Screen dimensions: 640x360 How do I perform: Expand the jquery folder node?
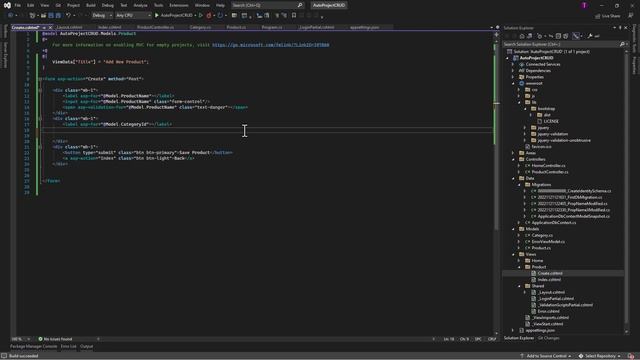[x=525, y=127]
